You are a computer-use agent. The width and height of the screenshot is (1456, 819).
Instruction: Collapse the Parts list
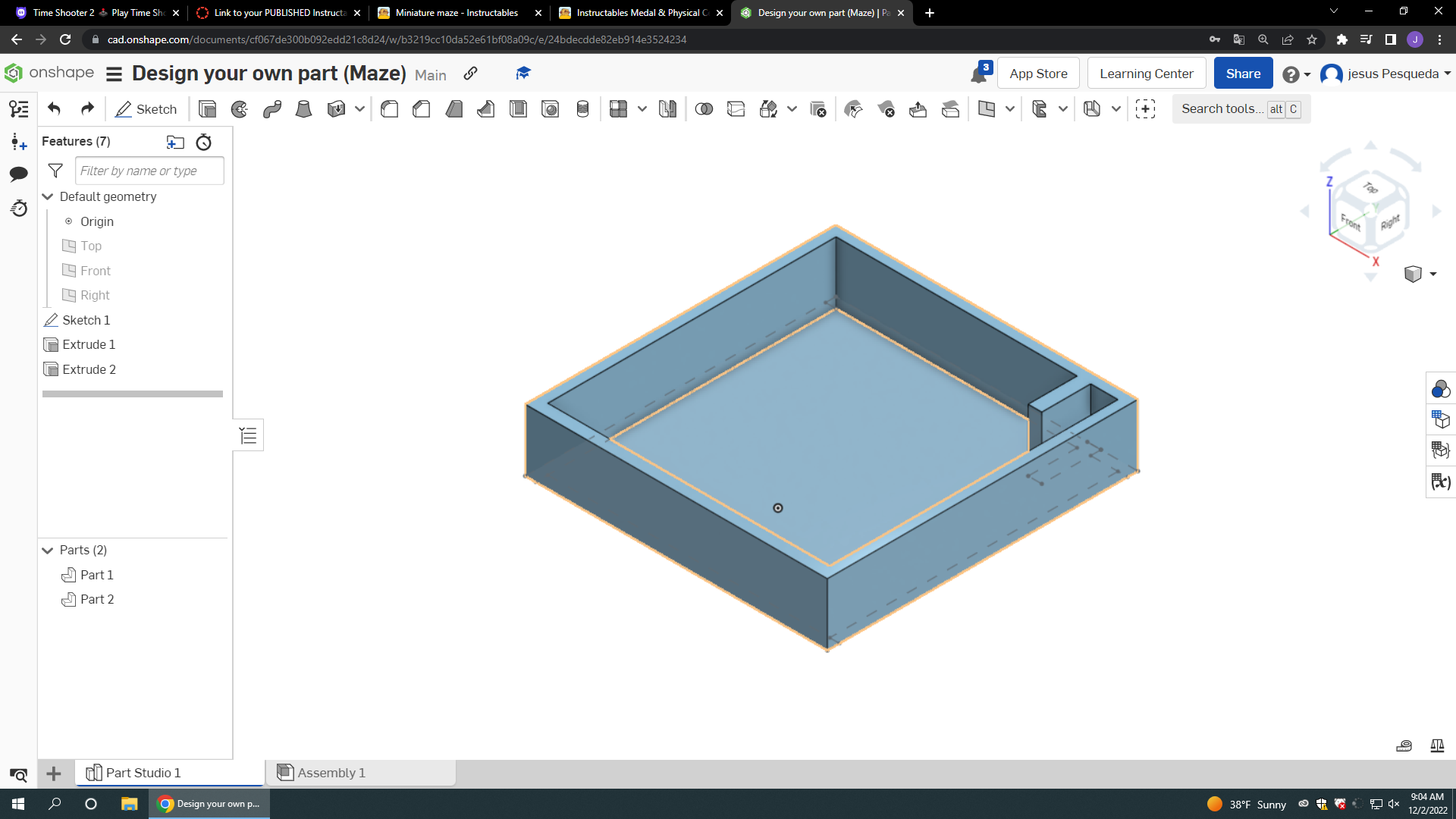tap(47, 550)
